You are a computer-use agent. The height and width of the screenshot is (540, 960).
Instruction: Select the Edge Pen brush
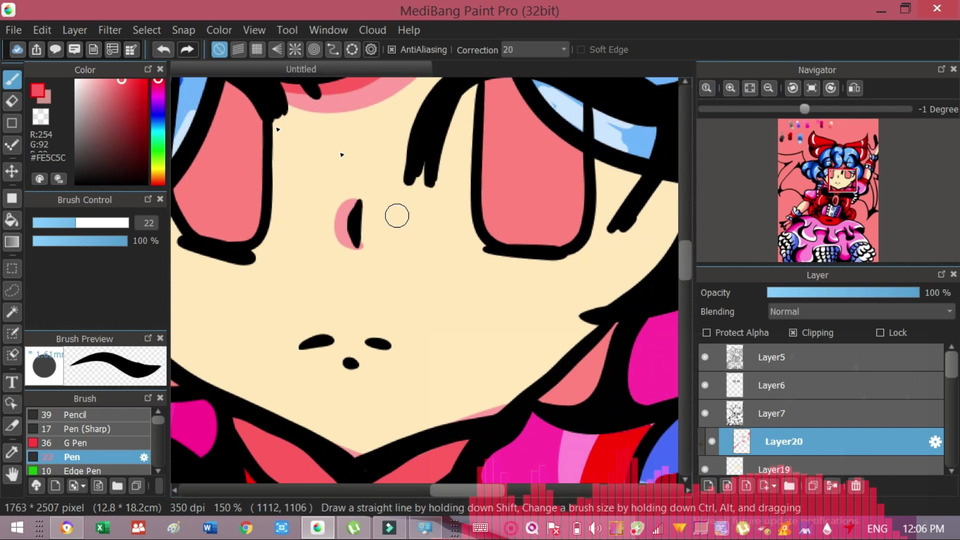(x=88, y=471)
